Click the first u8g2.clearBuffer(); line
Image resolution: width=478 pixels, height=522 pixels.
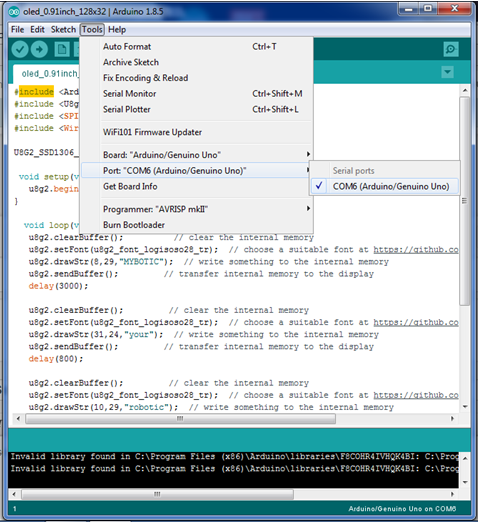(76, 237)
